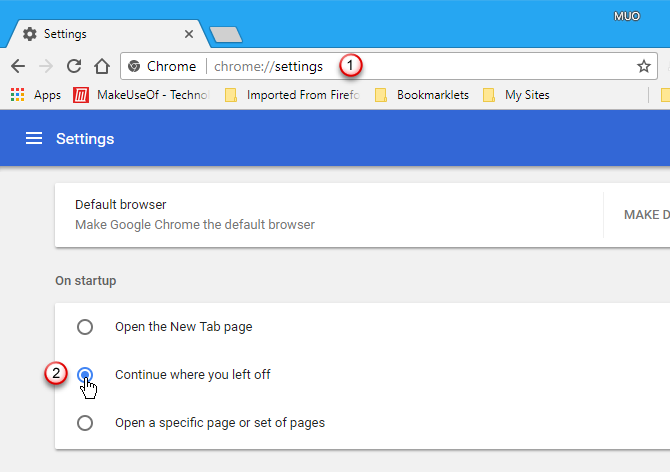Open the MakeUseOf bookmark
Screen dimensions: 670x472
(141, 95)
